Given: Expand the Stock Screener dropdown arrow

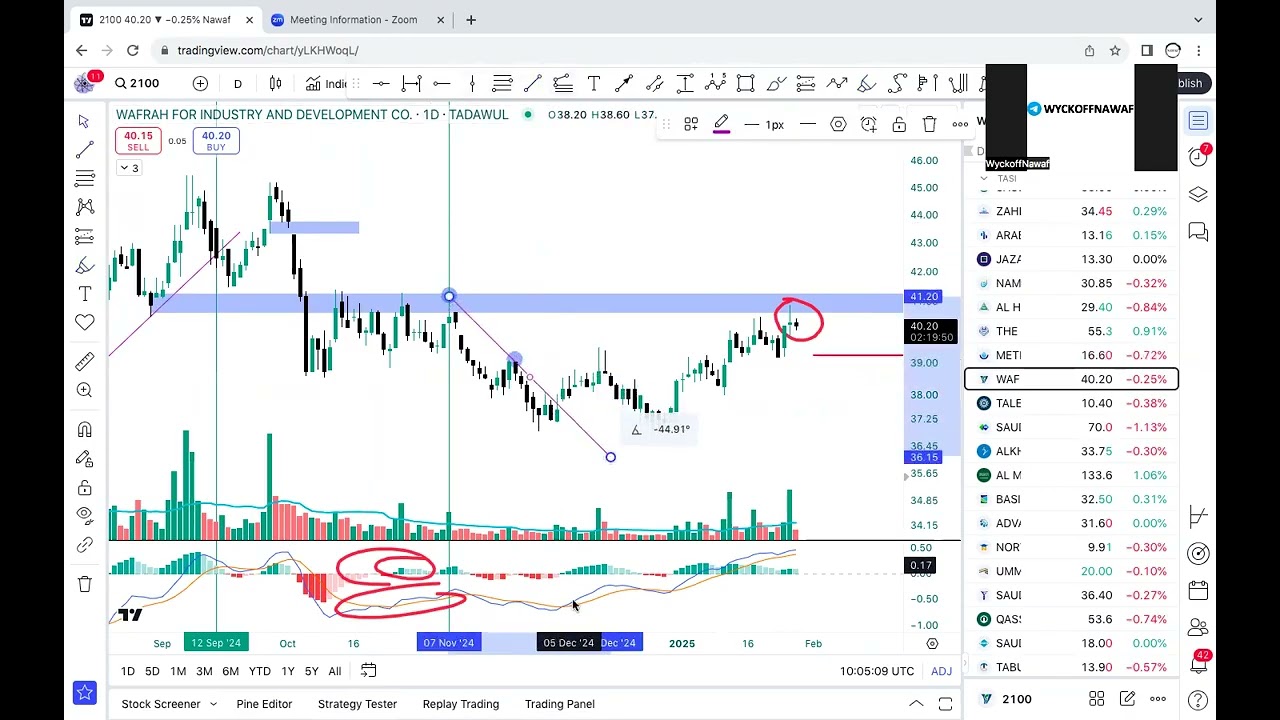Looking at the screenshot, I should pos(214,704).
